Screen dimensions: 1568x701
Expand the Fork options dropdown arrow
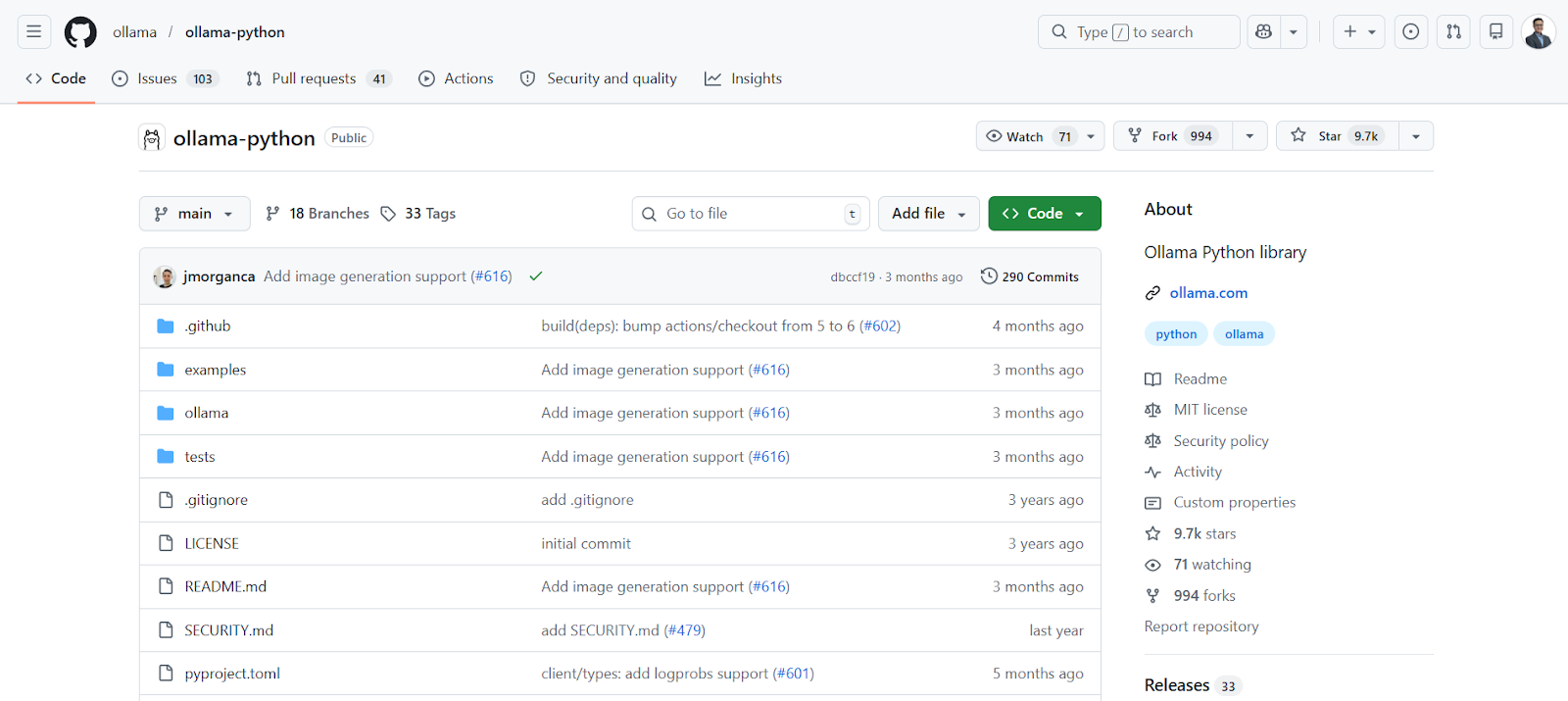pos(1249,136)
